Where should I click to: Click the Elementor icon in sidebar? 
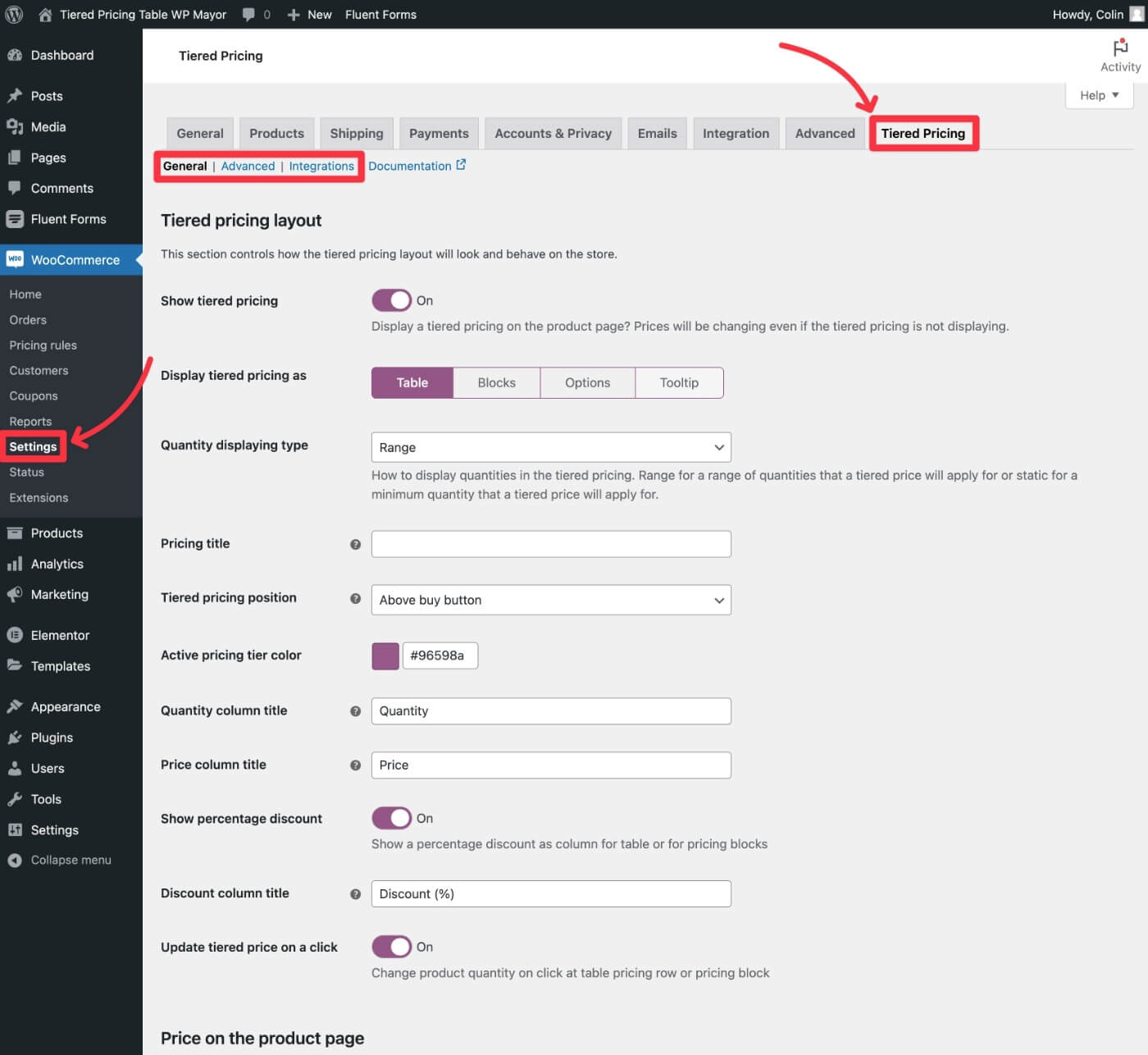(x=15, y=635)
